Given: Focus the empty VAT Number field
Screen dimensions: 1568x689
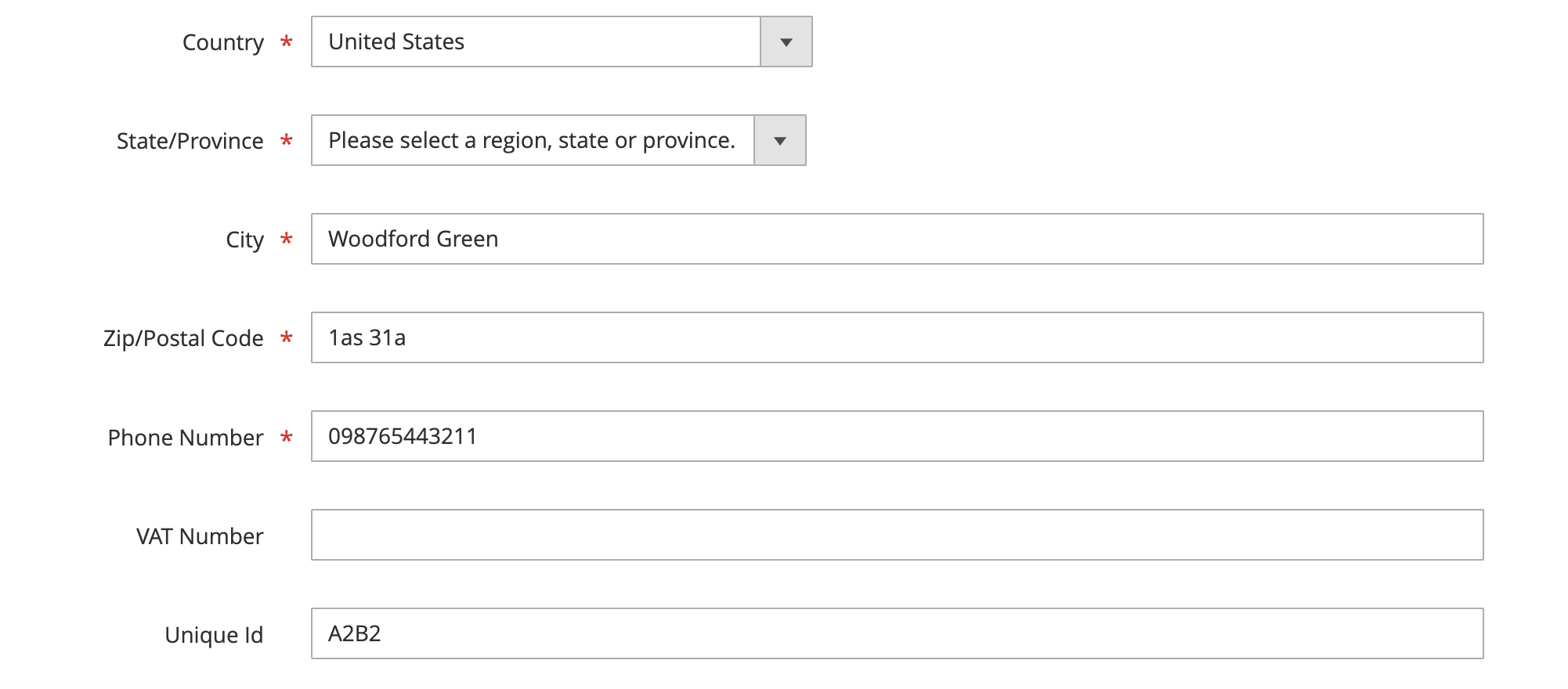Looking at the screenshot, I should point(898,535).
